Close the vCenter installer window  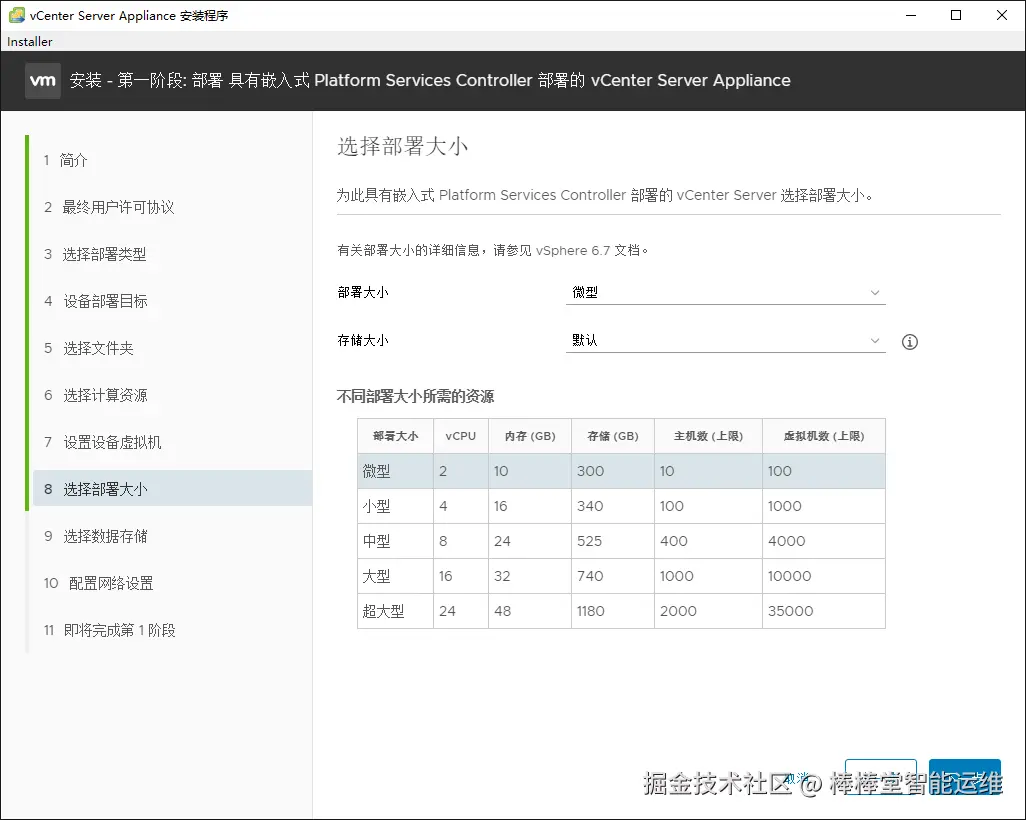coord(1002,15)
